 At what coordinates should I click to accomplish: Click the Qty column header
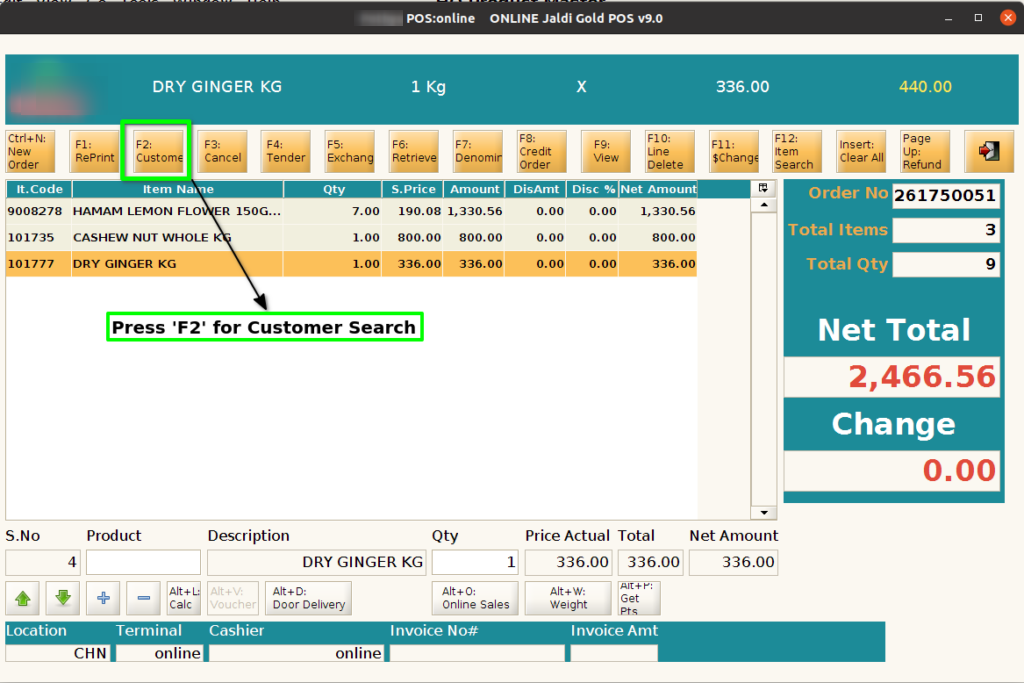333,189
